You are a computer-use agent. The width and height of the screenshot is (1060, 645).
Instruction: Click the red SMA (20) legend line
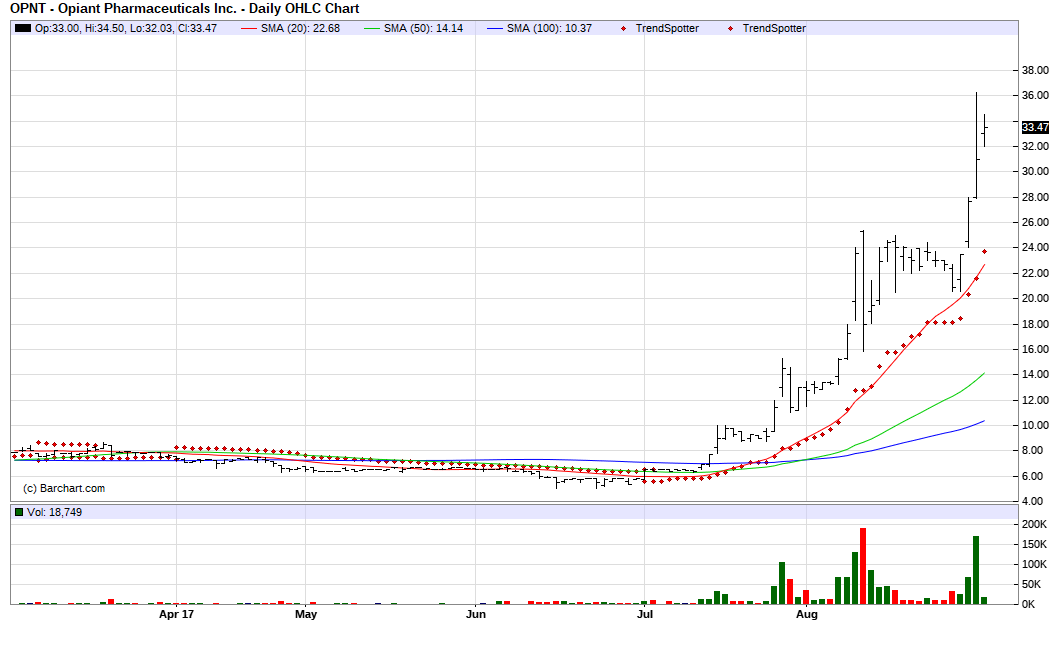pos(249,28)
